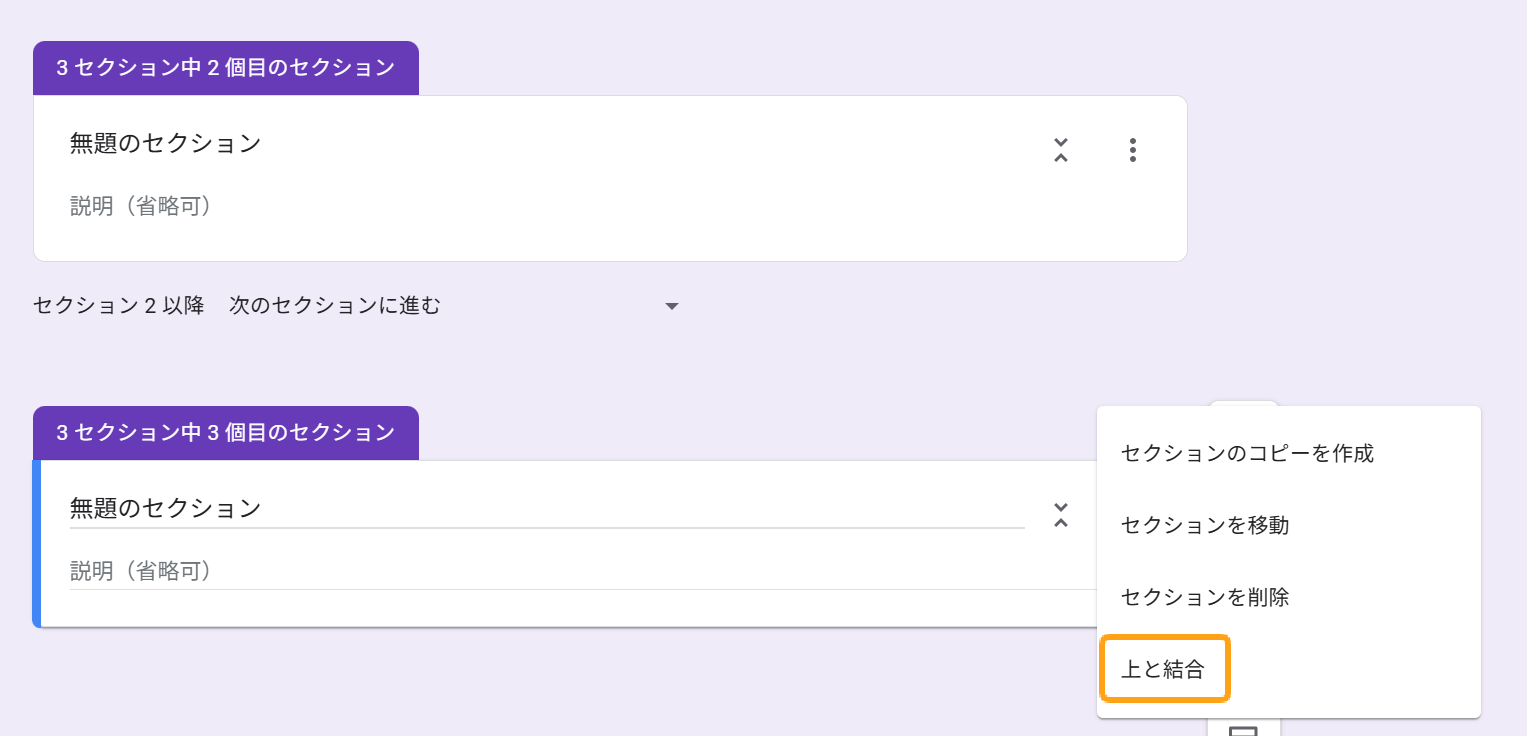The image size is (1527, 736).
Task: Click the toolbar edge above the context menu
Action: click(1243, 403)
